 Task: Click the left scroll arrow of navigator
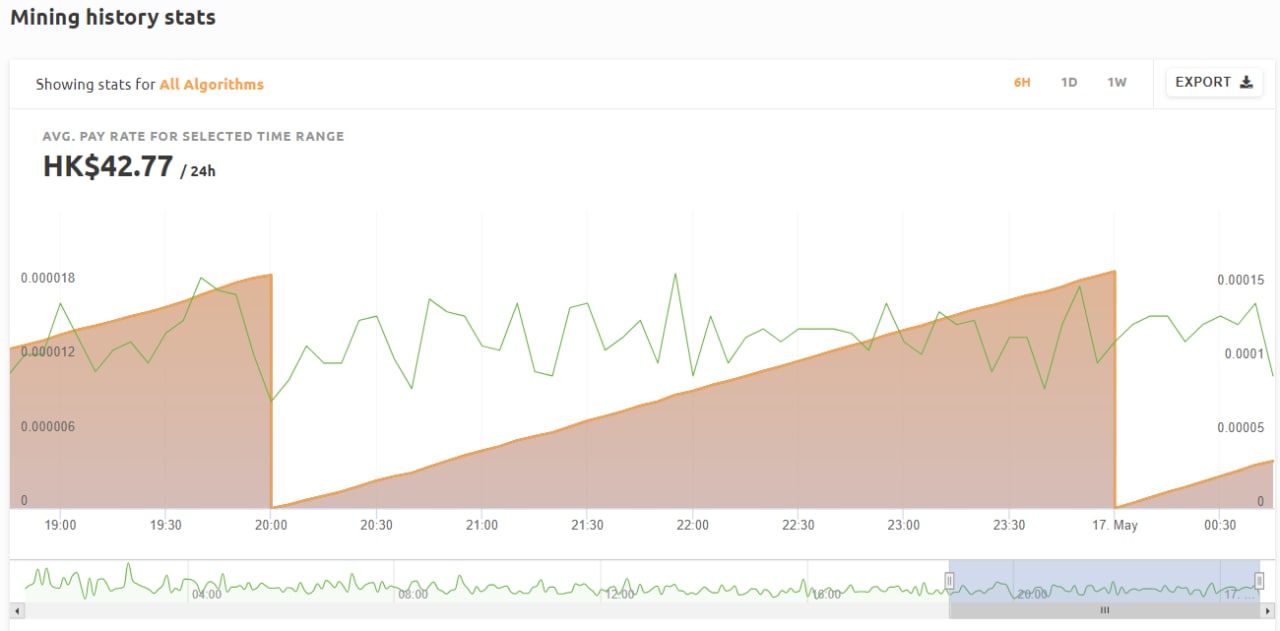[15, 610]
